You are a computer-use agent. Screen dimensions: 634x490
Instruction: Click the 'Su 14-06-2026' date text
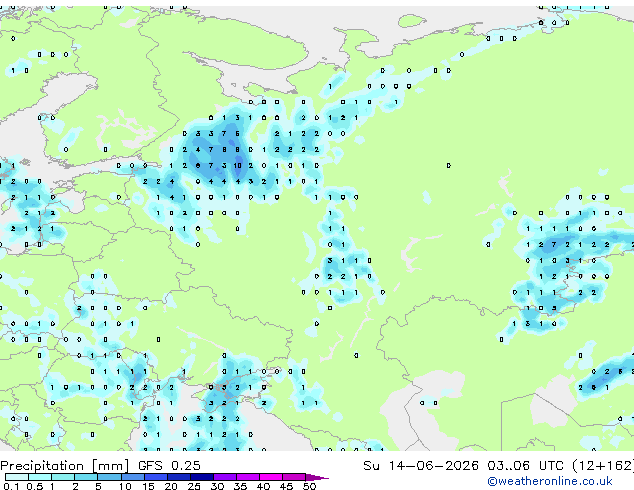421,466
